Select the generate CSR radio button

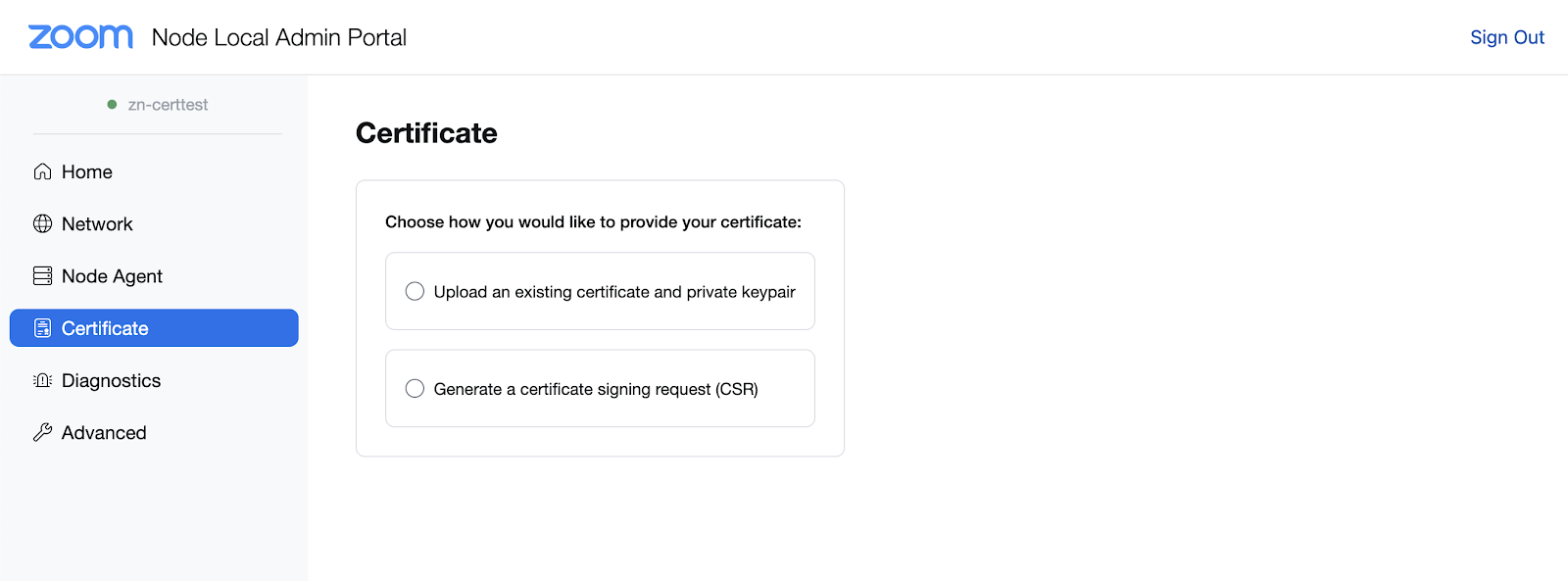416,389
